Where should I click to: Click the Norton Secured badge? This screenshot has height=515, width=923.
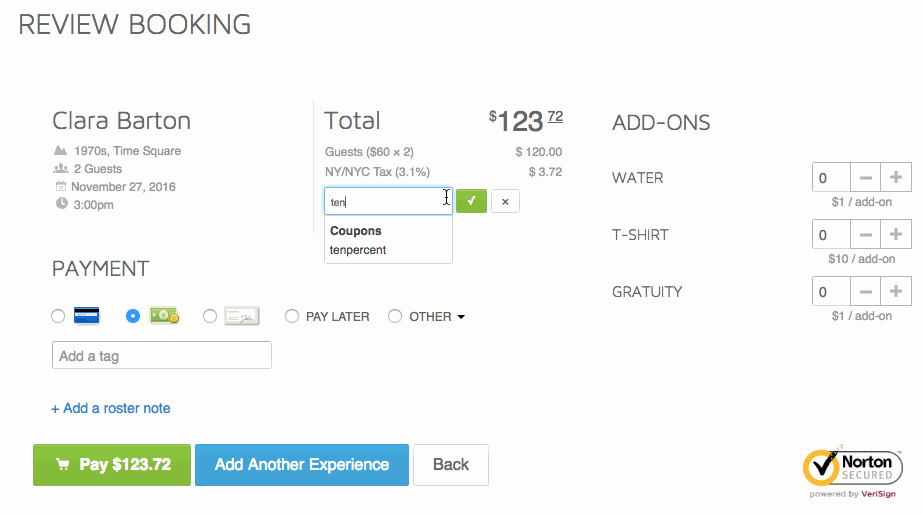852,471
